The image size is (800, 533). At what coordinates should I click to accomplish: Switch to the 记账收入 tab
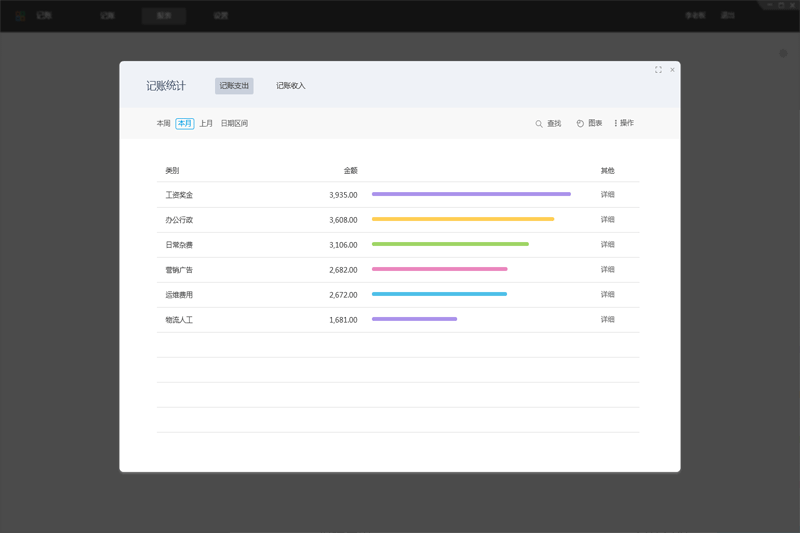pyautogui.click(x=290, y=86)
